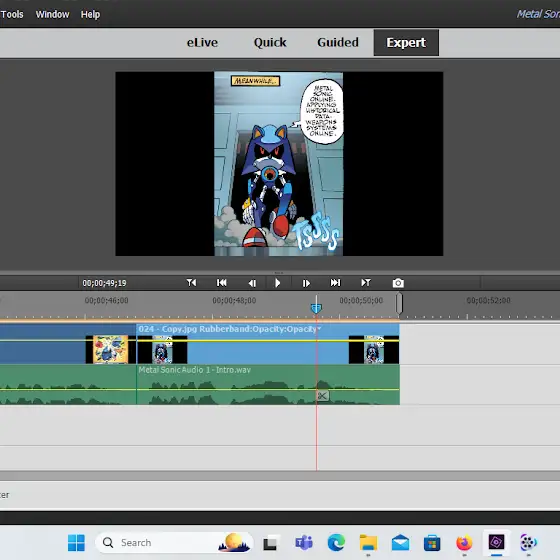This screenshot has width=560, height=560.
Task: Launch Firefox from the taskbar
Action: (x=464, y=543)
